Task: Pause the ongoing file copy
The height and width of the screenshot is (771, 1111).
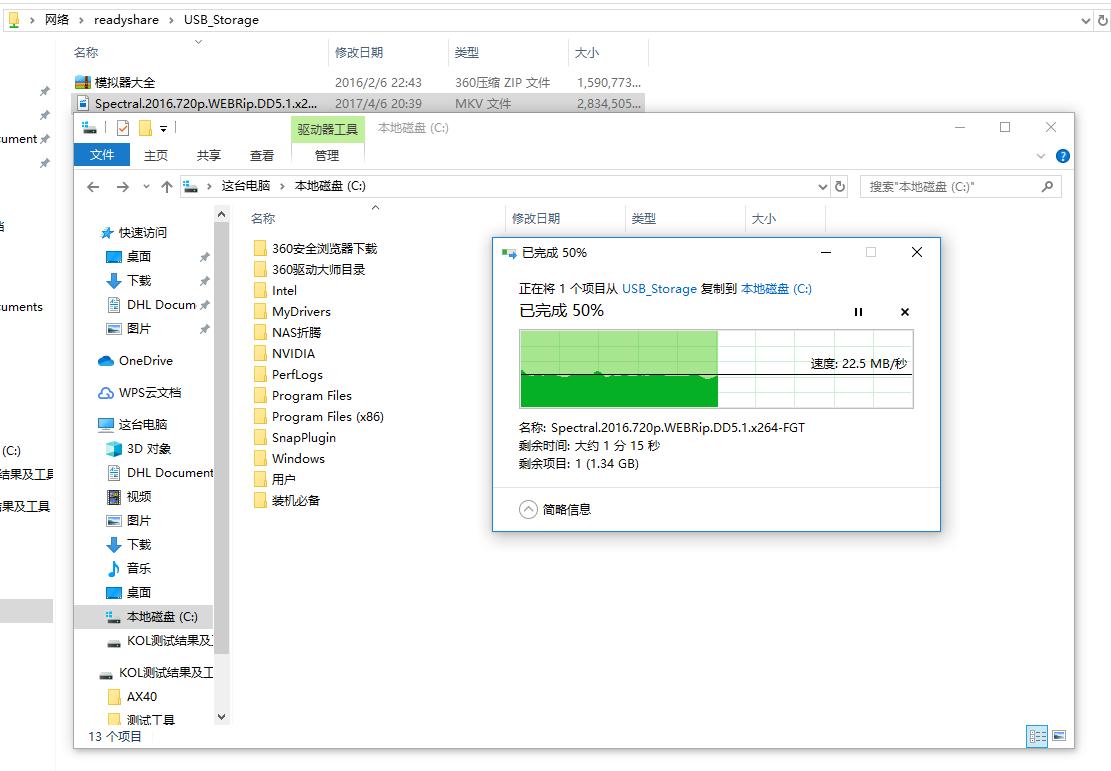Action: click(858, 312)
